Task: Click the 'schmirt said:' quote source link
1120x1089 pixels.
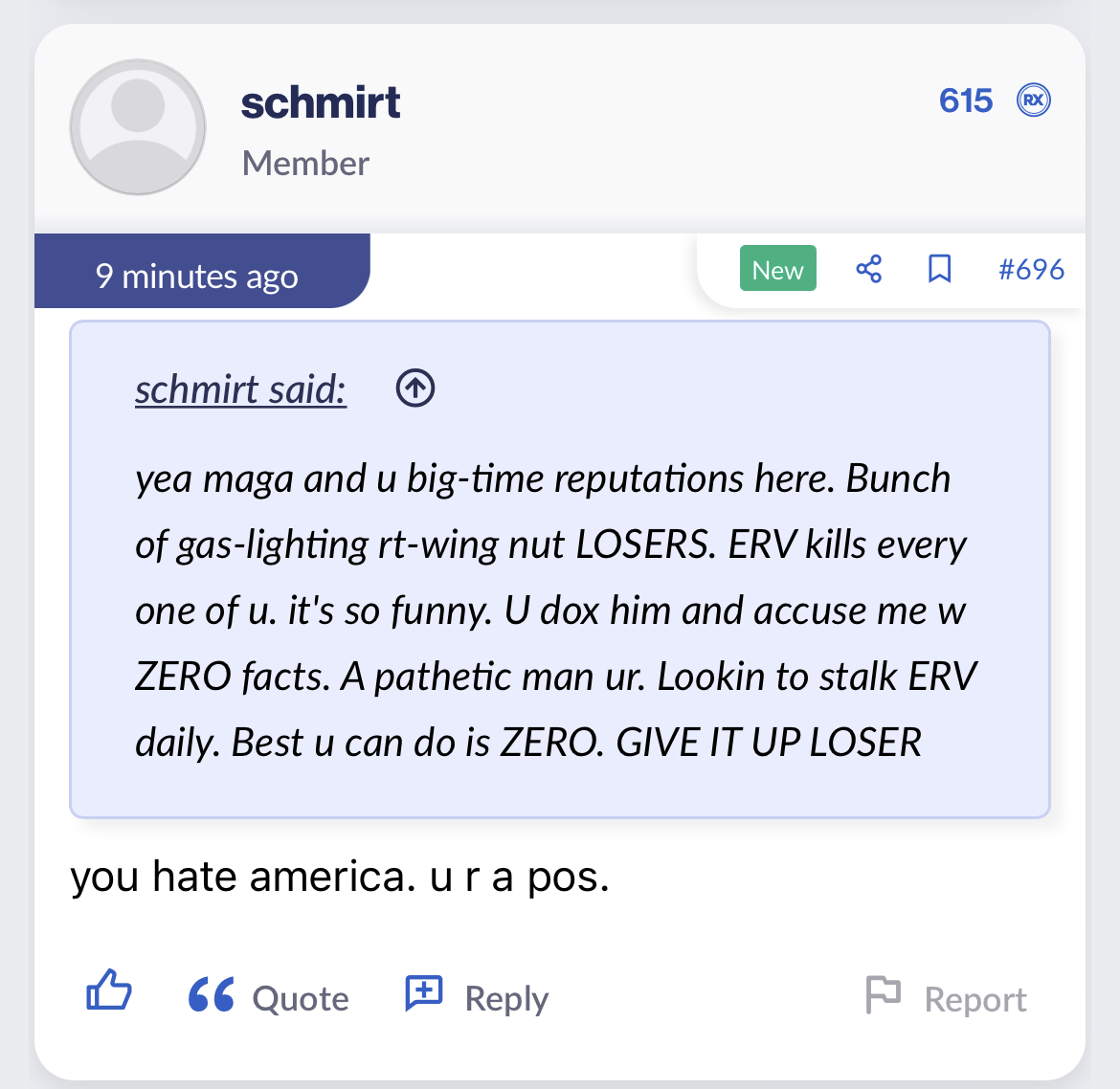Action: pyautogui.click(x=240, y=389)
